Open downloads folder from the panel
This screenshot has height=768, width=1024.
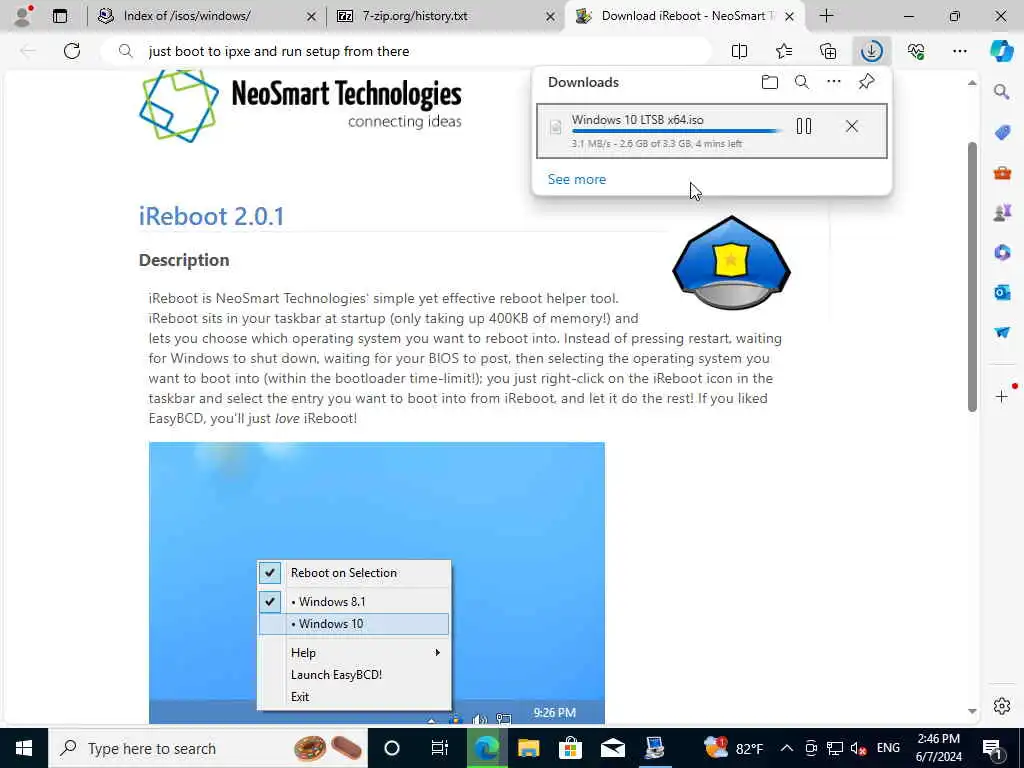[770, 82]
